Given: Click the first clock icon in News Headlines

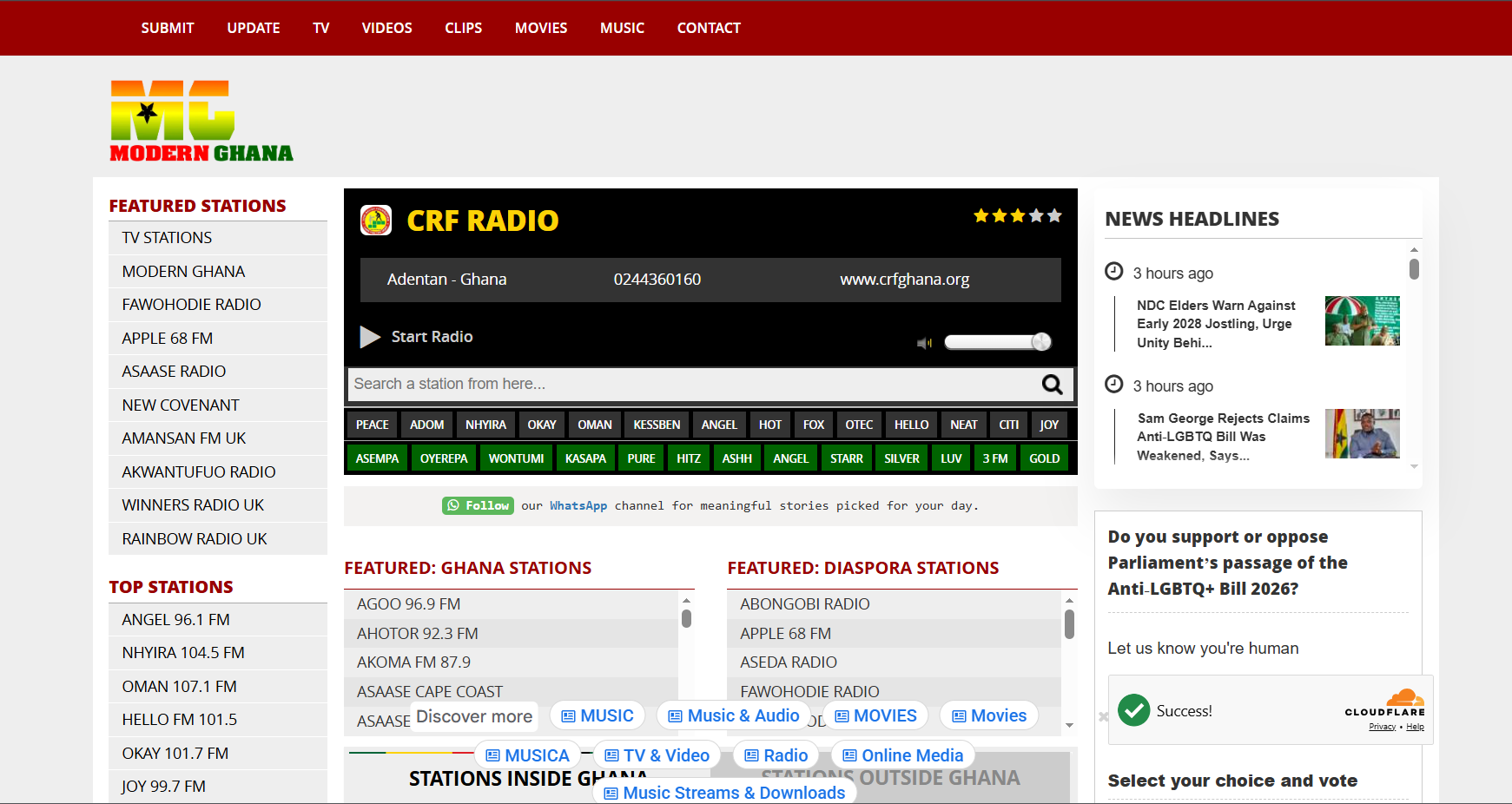Looking at the screenshot, I should (x=1113, y=271).
